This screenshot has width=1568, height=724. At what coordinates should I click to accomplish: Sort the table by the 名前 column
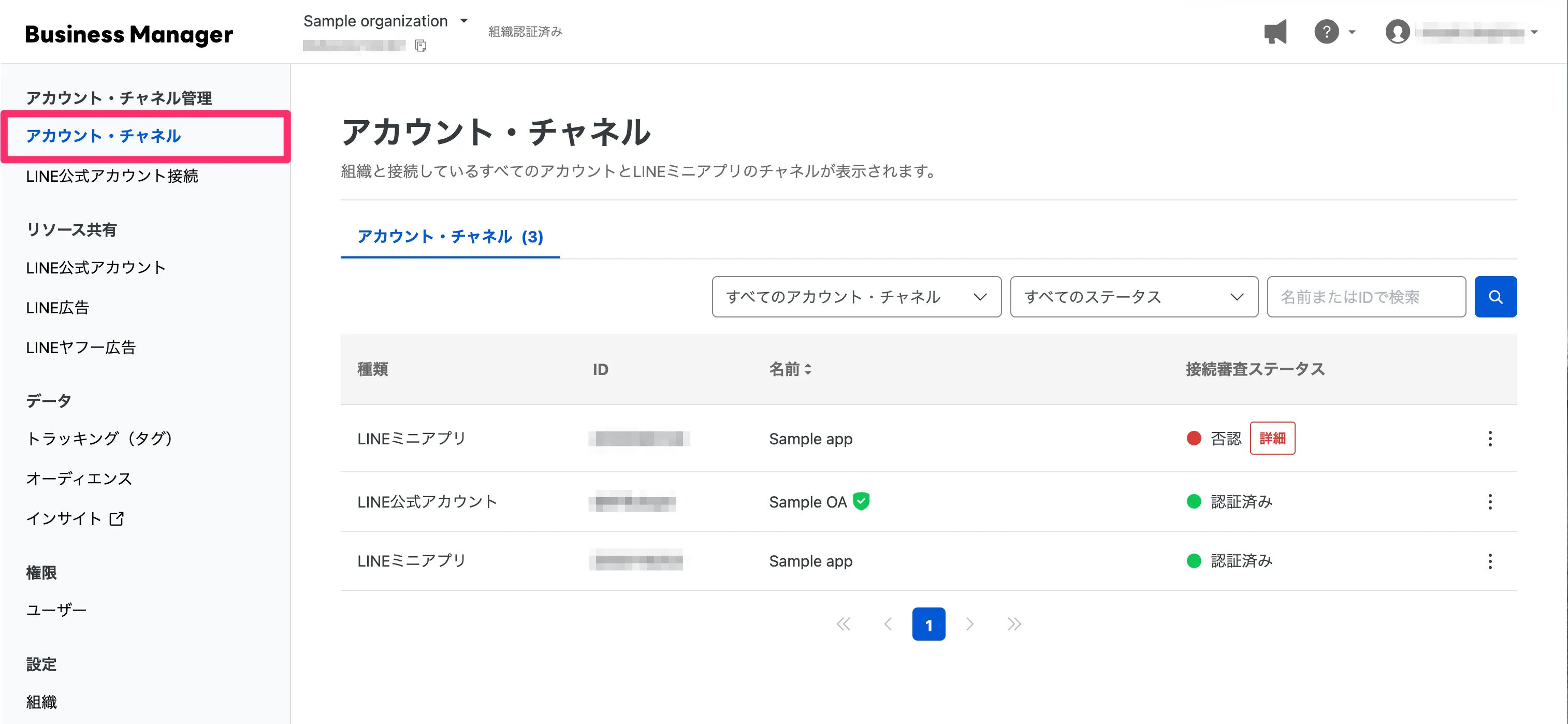point(790,369)
